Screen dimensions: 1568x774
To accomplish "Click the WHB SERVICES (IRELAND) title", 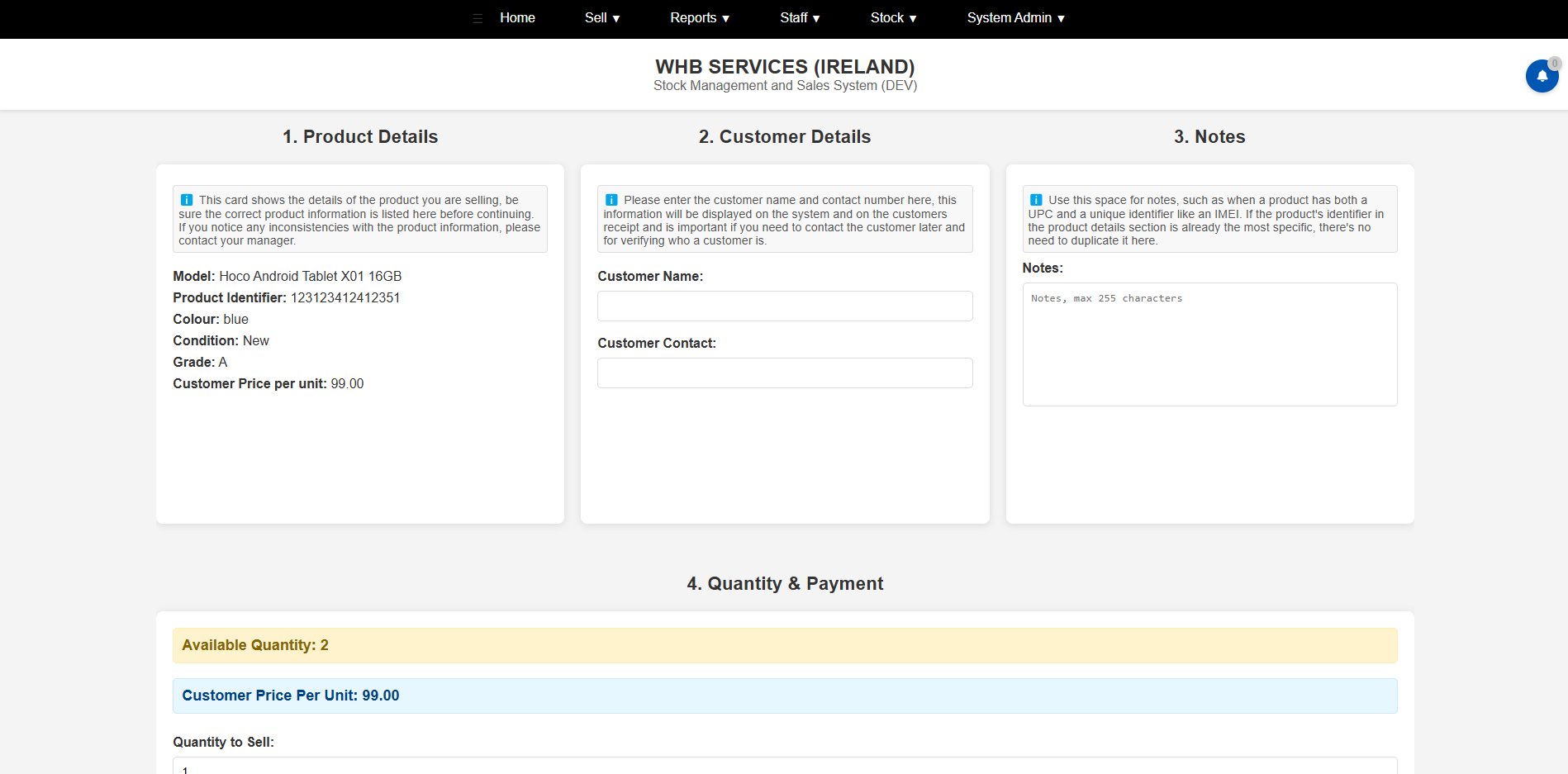I will pyautogui.click(x=785, y=66).
